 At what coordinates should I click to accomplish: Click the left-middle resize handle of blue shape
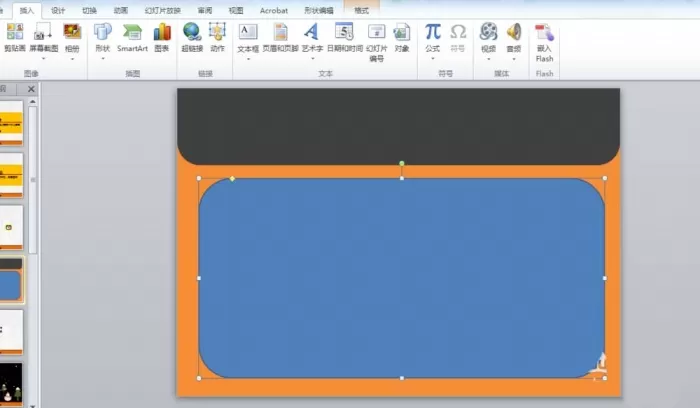pyautogui.click(x=199, y=278)
